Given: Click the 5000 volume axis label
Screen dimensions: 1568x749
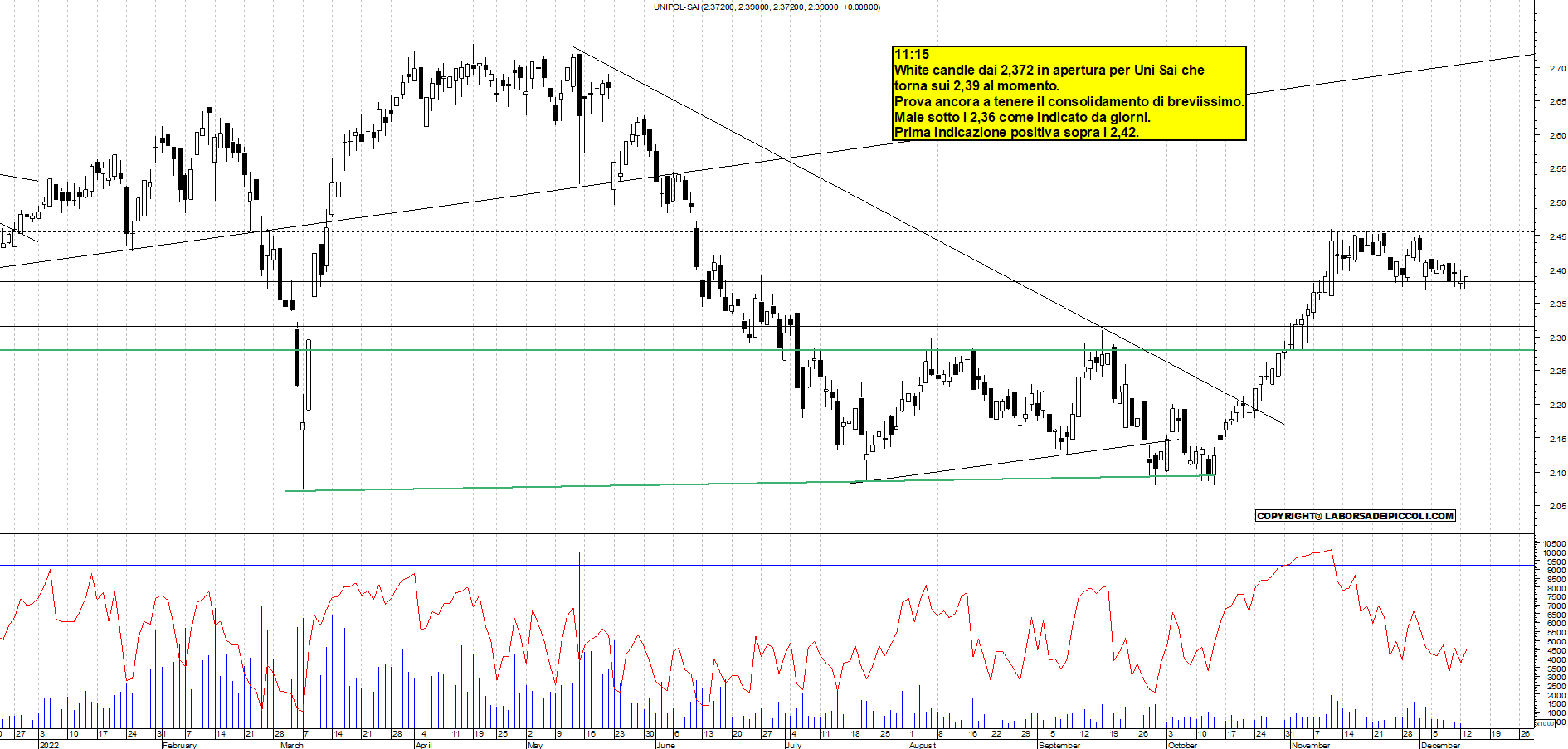Looking at the screenshot, I should (x=1556, y=643).
